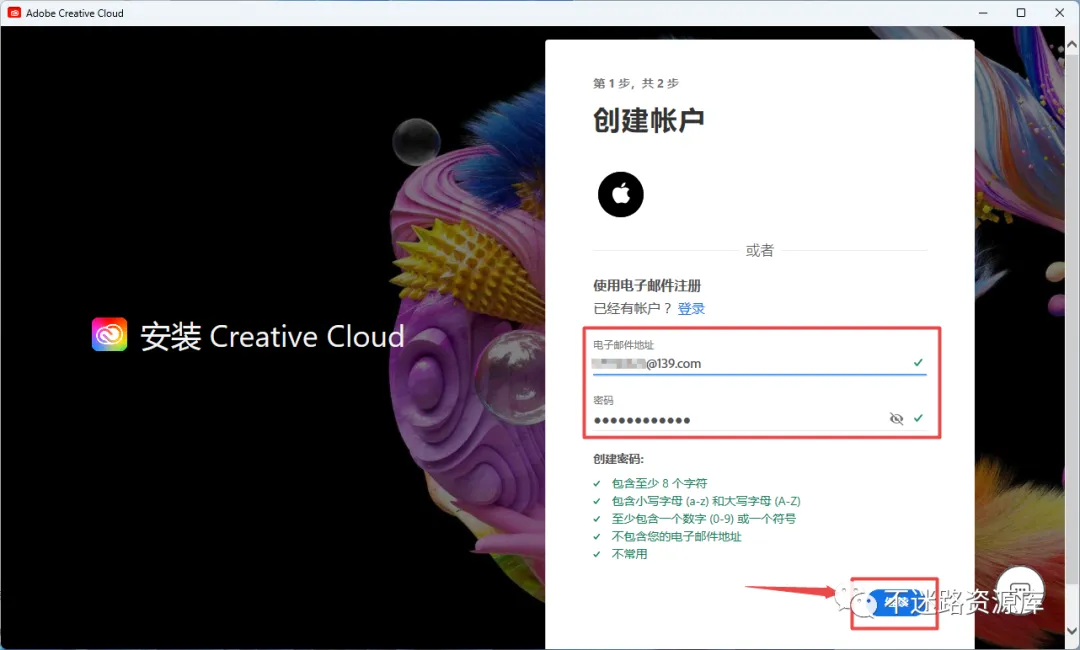1080x650 pixels.
Task: Click the 或者 divider label
Action: click(x=760, y=251)
